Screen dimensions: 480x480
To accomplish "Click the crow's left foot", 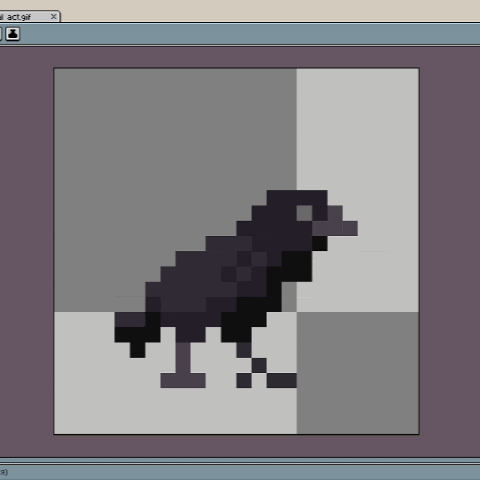I will pyautogui.click(x=183, y=380).
